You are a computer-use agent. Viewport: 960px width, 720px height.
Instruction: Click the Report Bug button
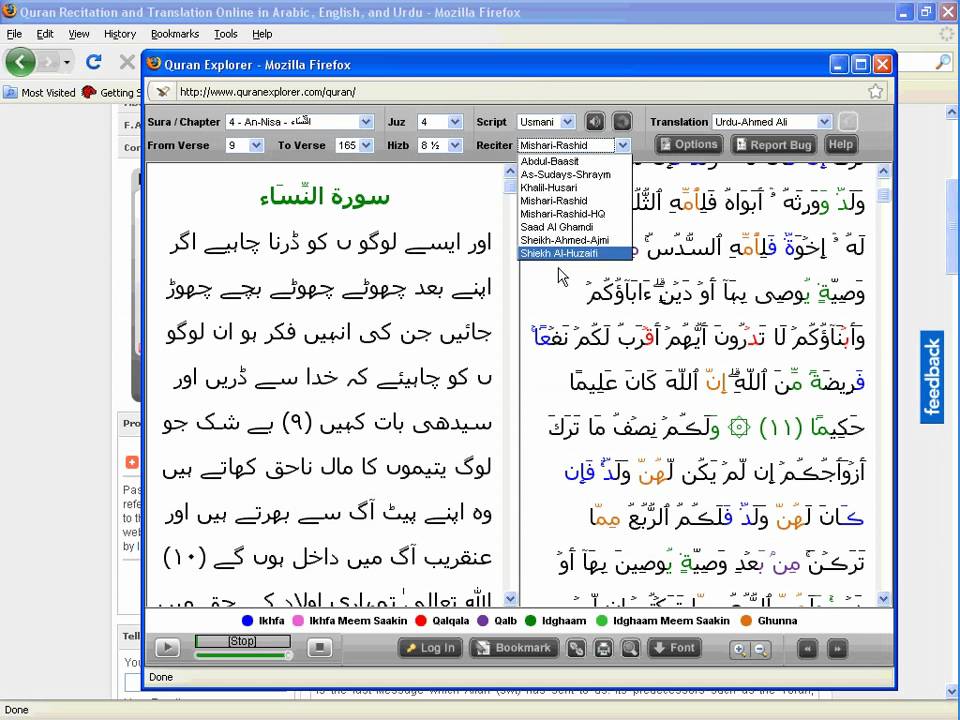(x=774, y=145)
